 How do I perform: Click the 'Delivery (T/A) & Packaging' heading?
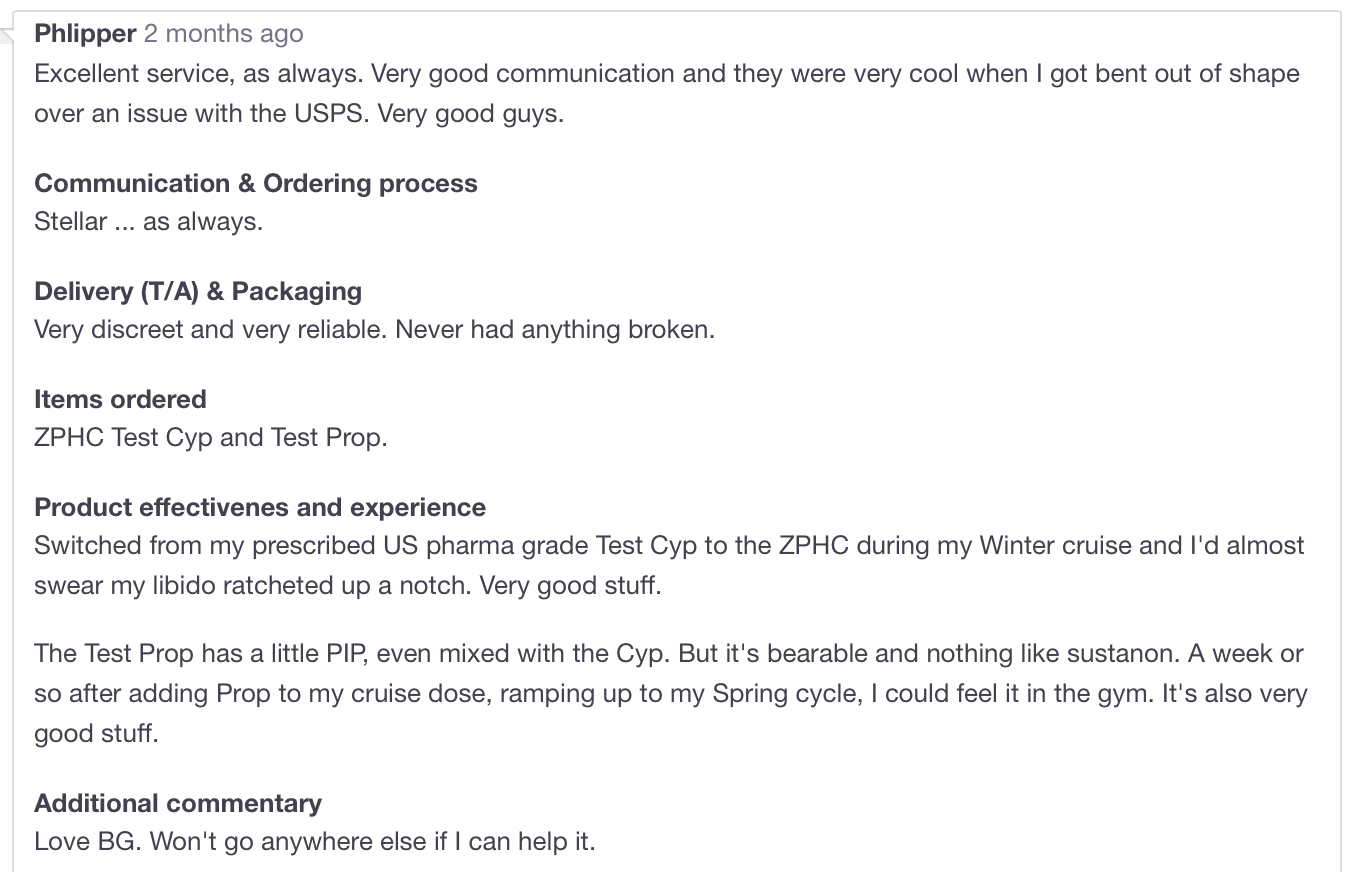(198, 291)
